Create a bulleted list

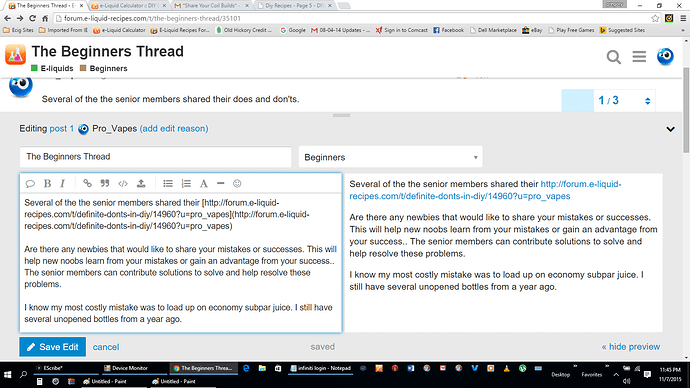pos(168,183)
